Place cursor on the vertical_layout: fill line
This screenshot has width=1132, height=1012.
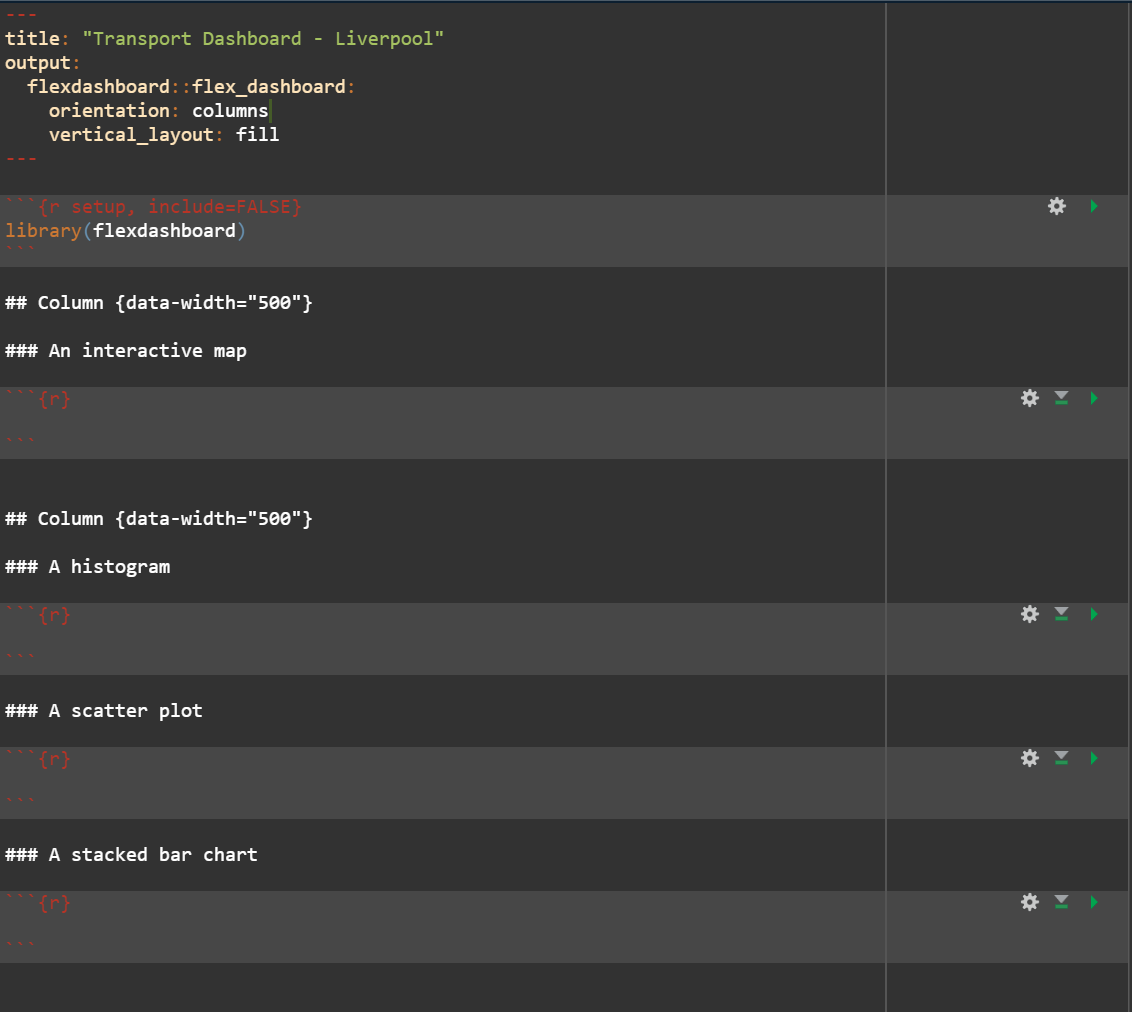point(164,135)
